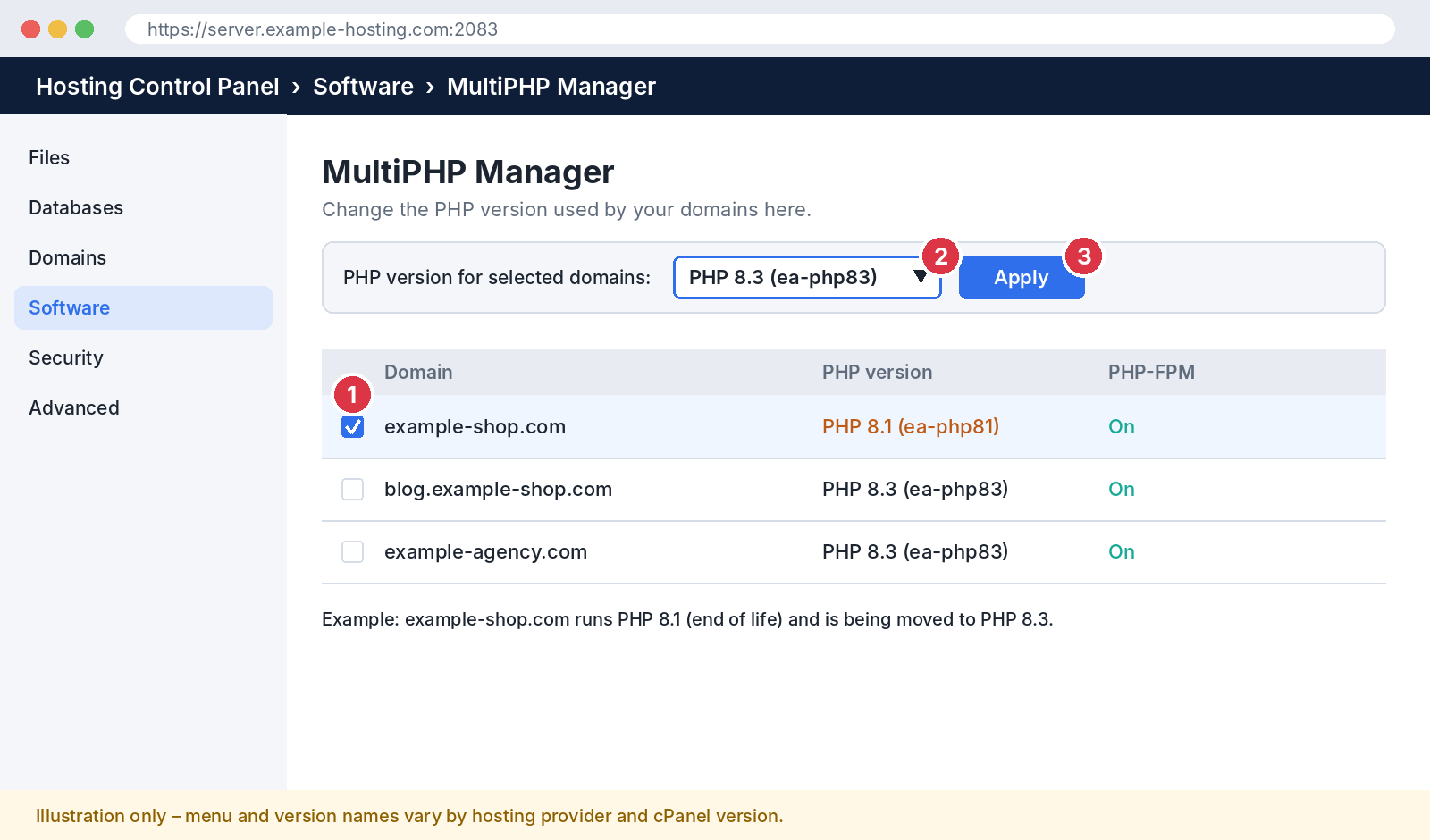Click PHP-FPM On for example-agency.com

[x=1122, y=552]
